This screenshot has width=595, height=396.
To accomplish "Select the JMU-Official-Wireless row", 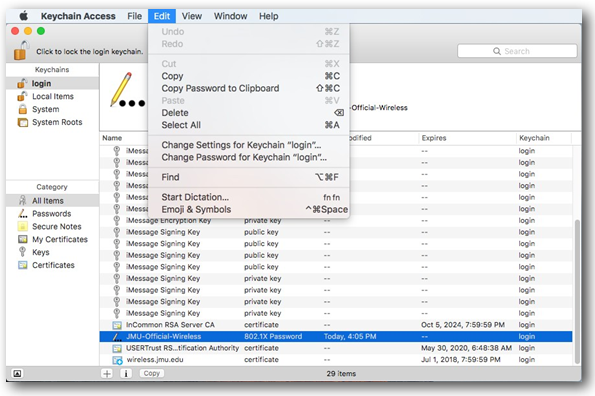I will tap(336, 336).
